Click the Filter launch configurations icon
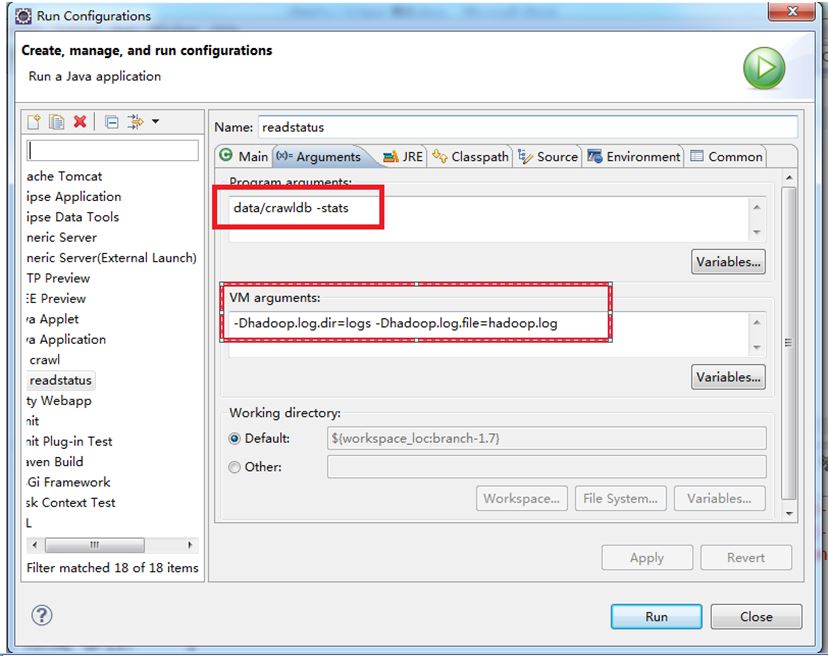The width and height of the screenshot is (828, 656). [135, 122]
